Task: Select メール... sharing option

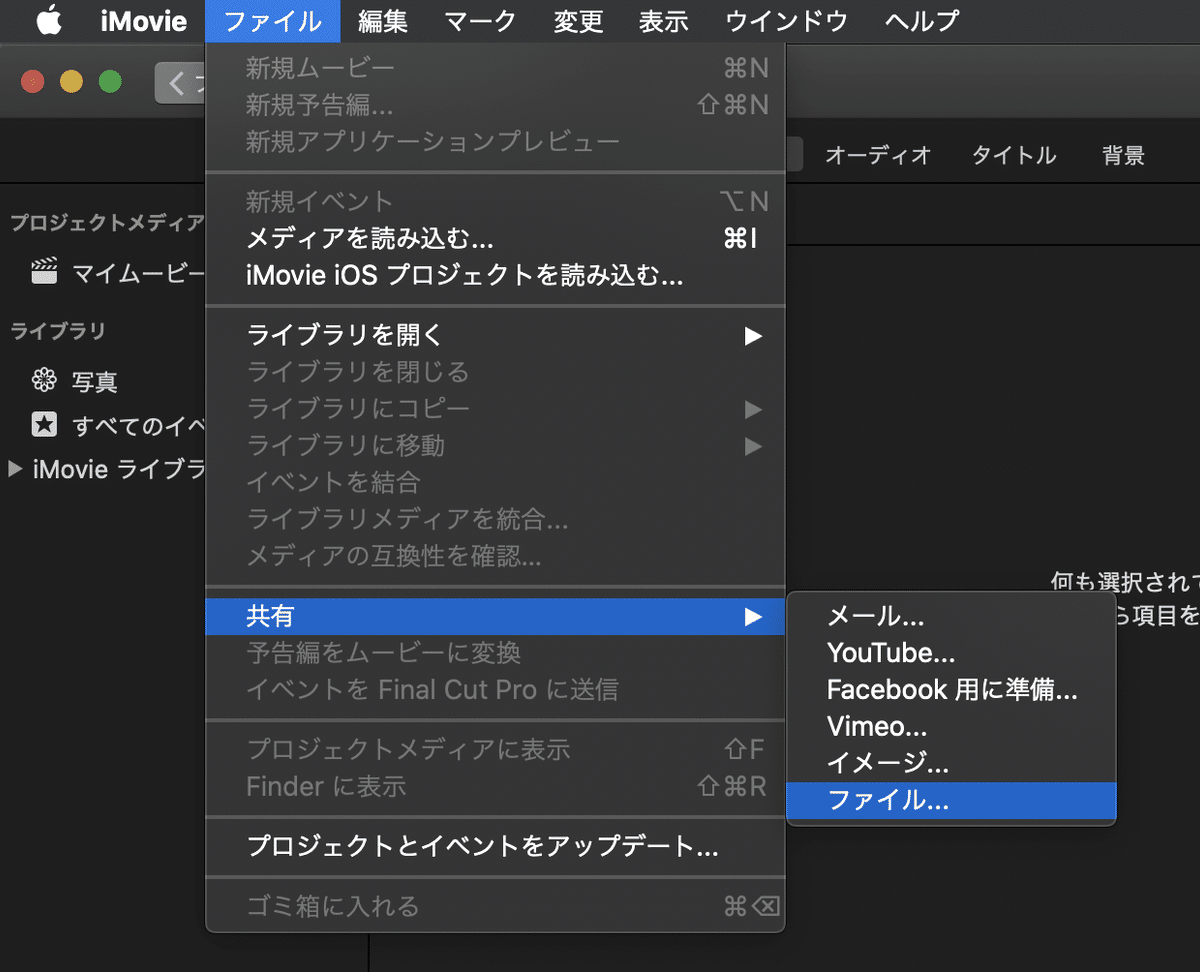Action: pos(876,616)
